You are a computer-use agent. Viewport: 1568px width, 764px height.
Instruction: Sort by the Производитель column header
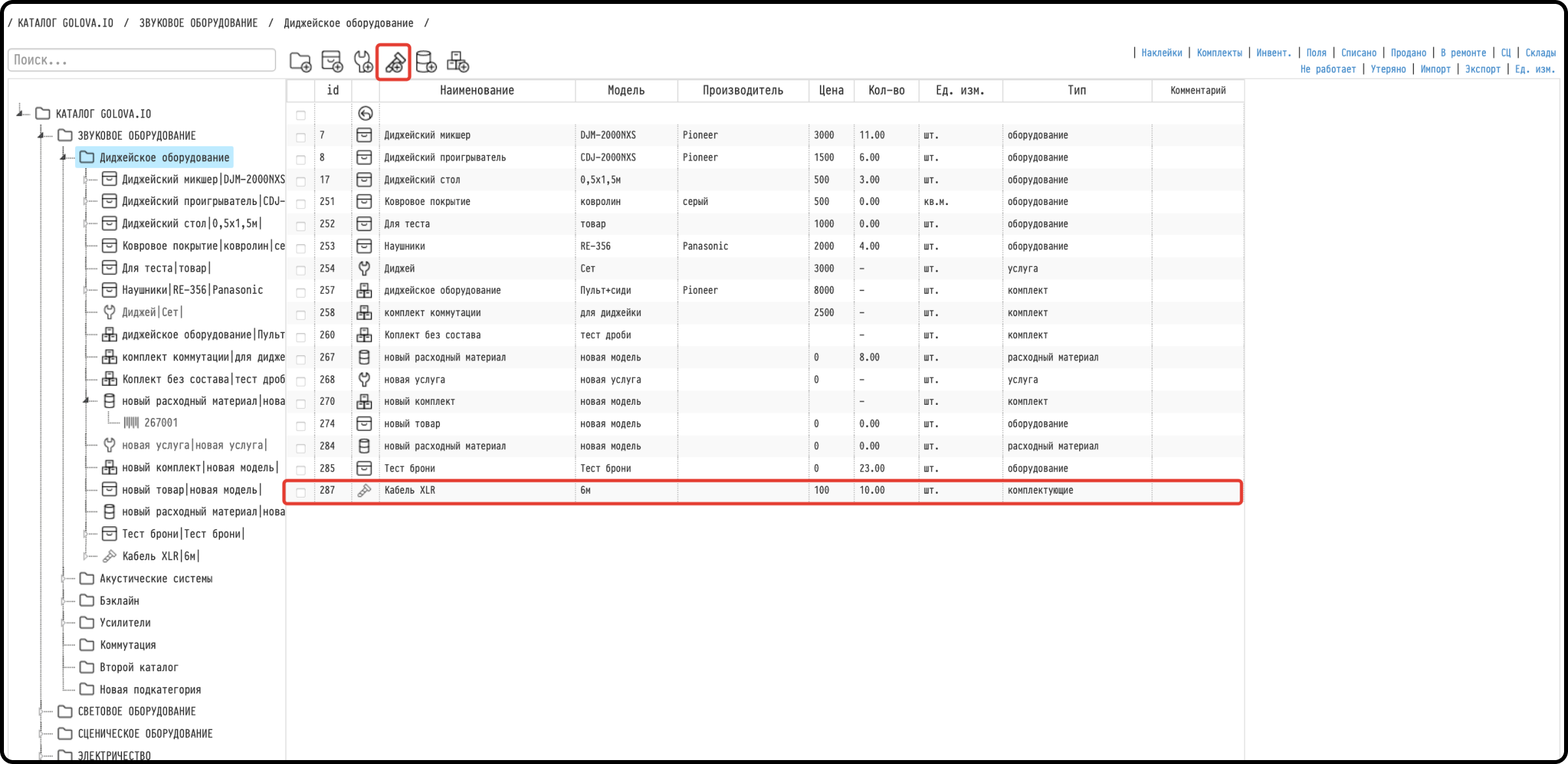coord(743,91)
